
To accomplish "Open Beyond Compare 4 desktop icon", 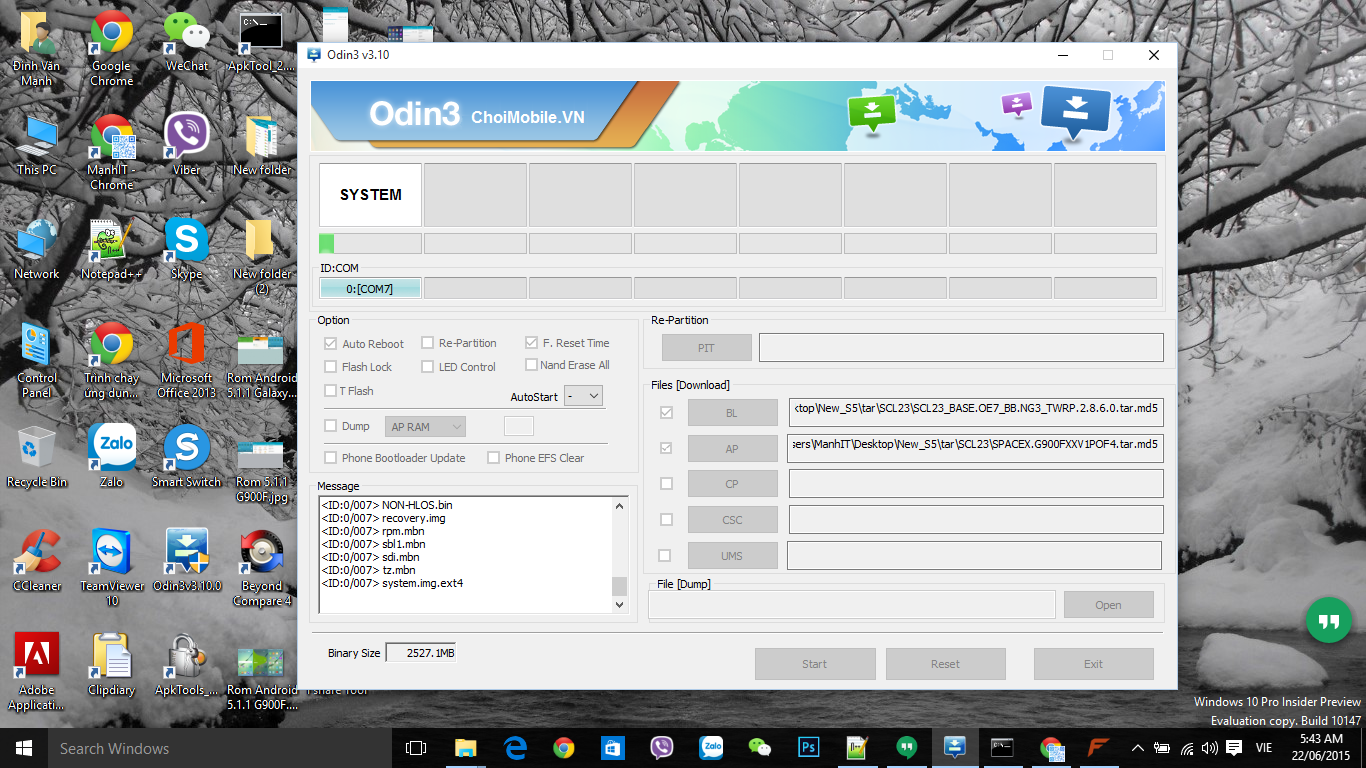I will 262,567.
